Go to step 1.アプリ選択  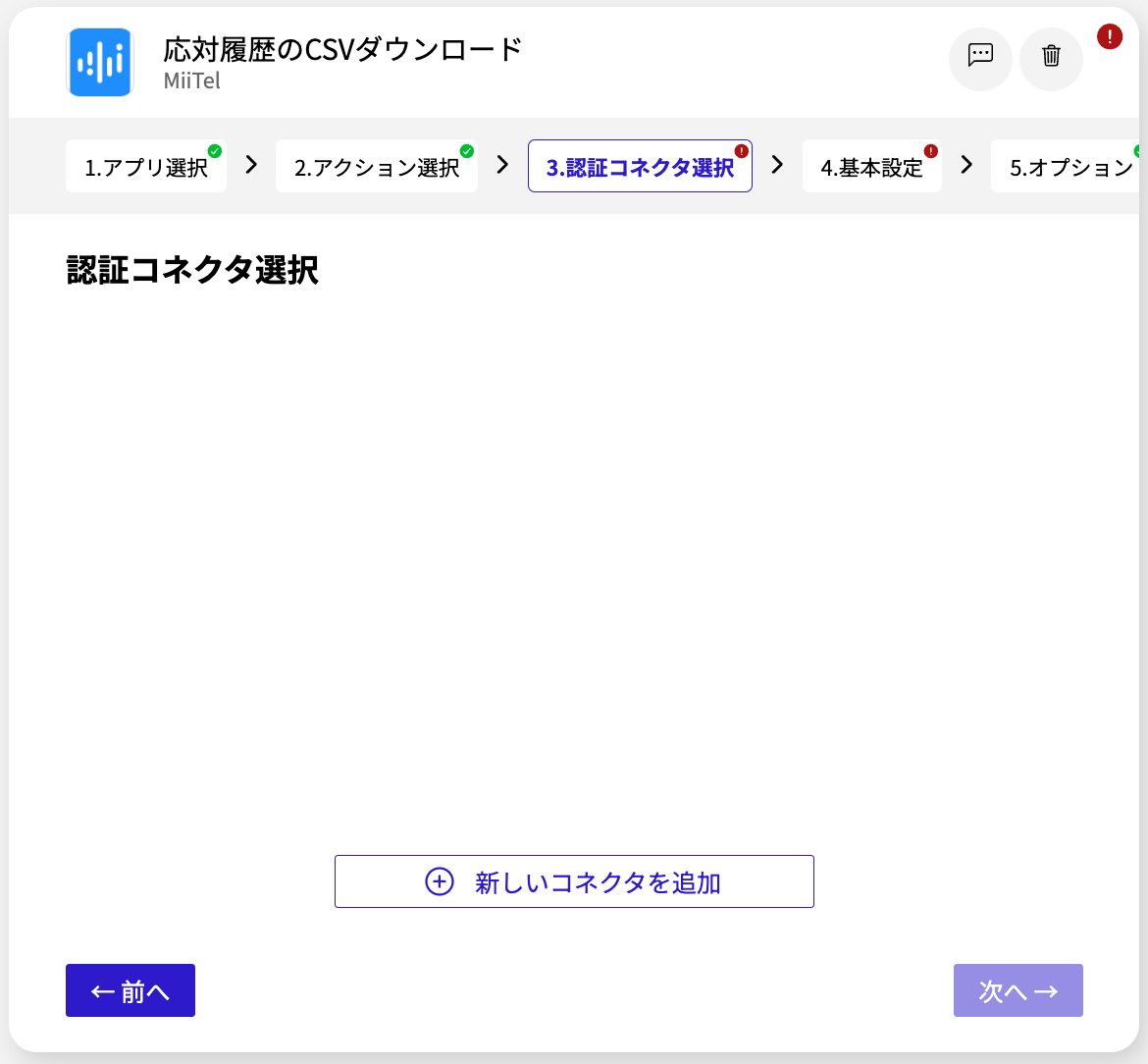(x=145, y=166)
